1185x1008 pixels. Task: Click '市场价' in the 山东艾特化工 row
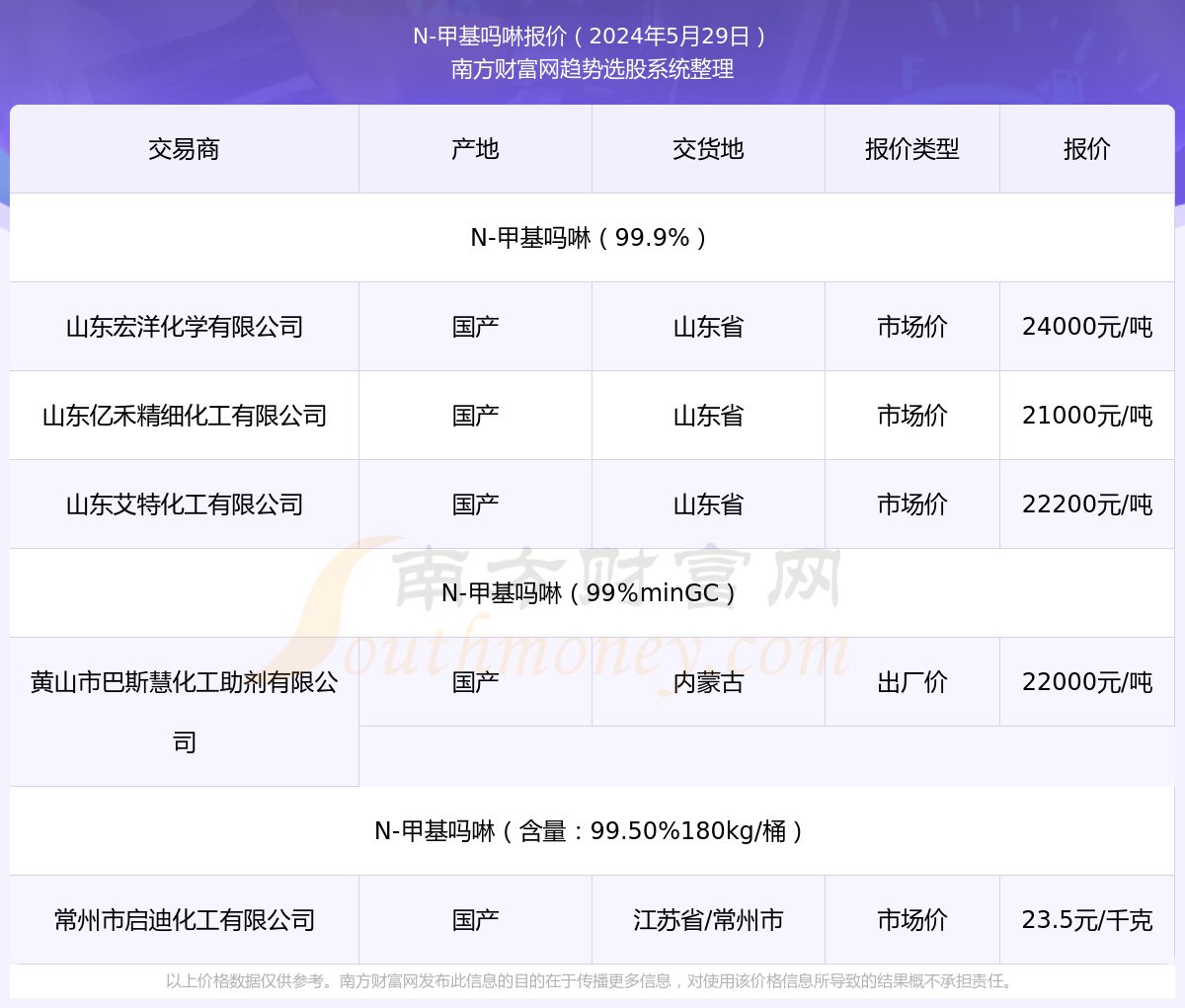tap(912, 504)
